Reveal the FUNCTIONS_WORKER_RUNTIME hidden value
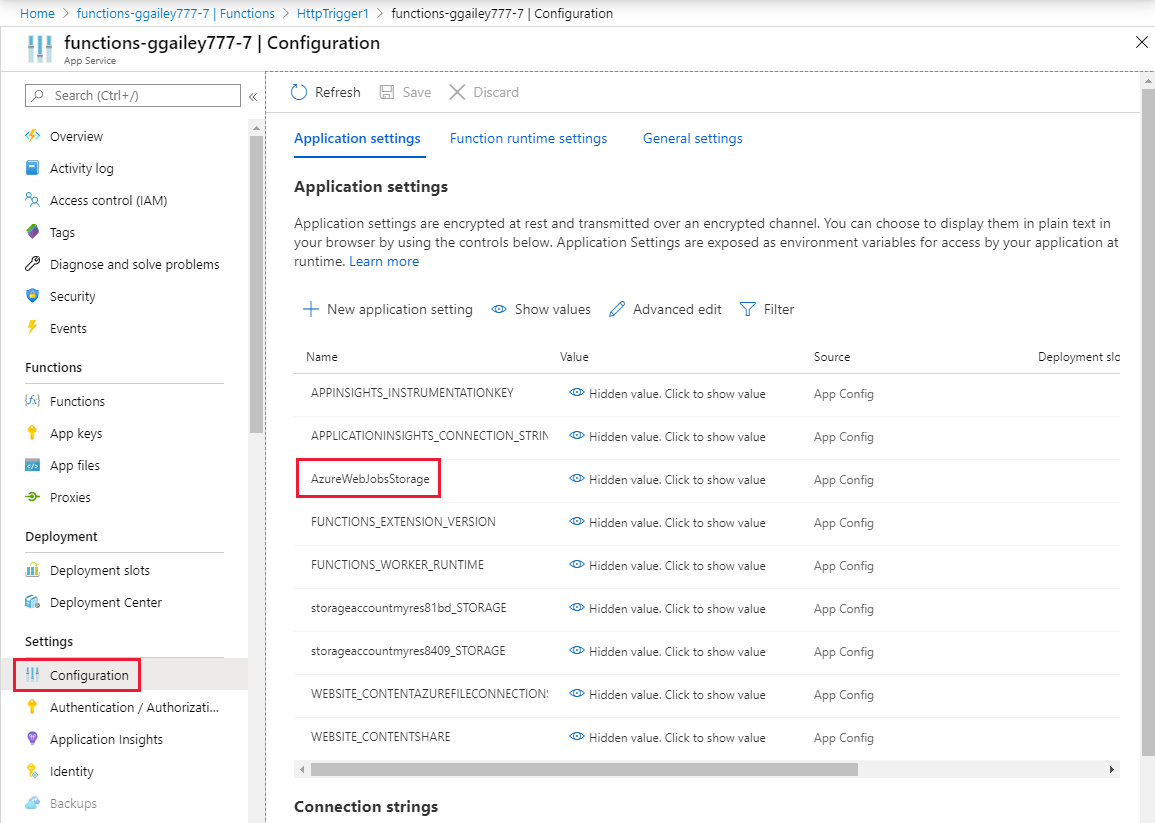Screen dimensions: 1155x823 [x=667, y=565]
